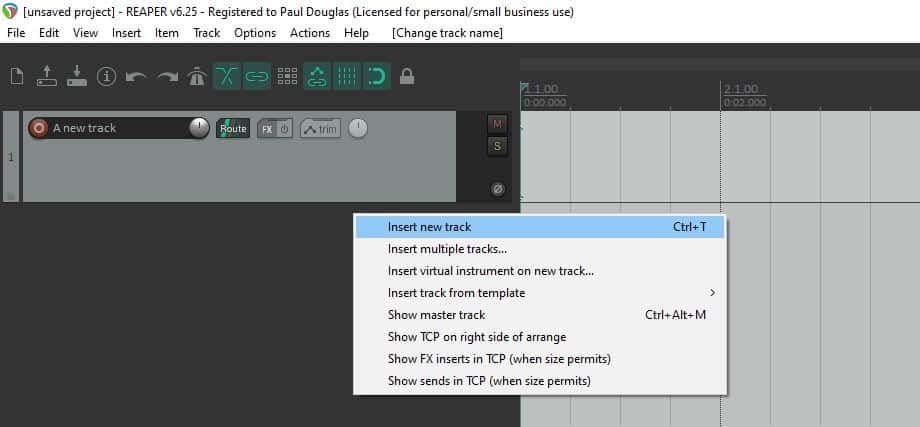
Task: Toggle ripple editing grid icon
Action: [x=287, y=76]
